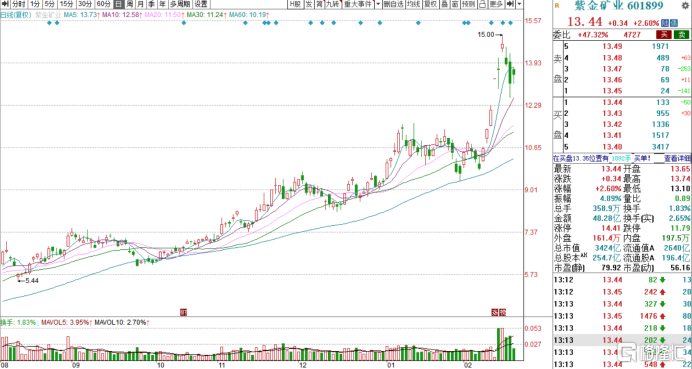Open the 重大事件 major events button
Image resolution: width=692 pixels, height=369 pixels.
tap(358, 4)
